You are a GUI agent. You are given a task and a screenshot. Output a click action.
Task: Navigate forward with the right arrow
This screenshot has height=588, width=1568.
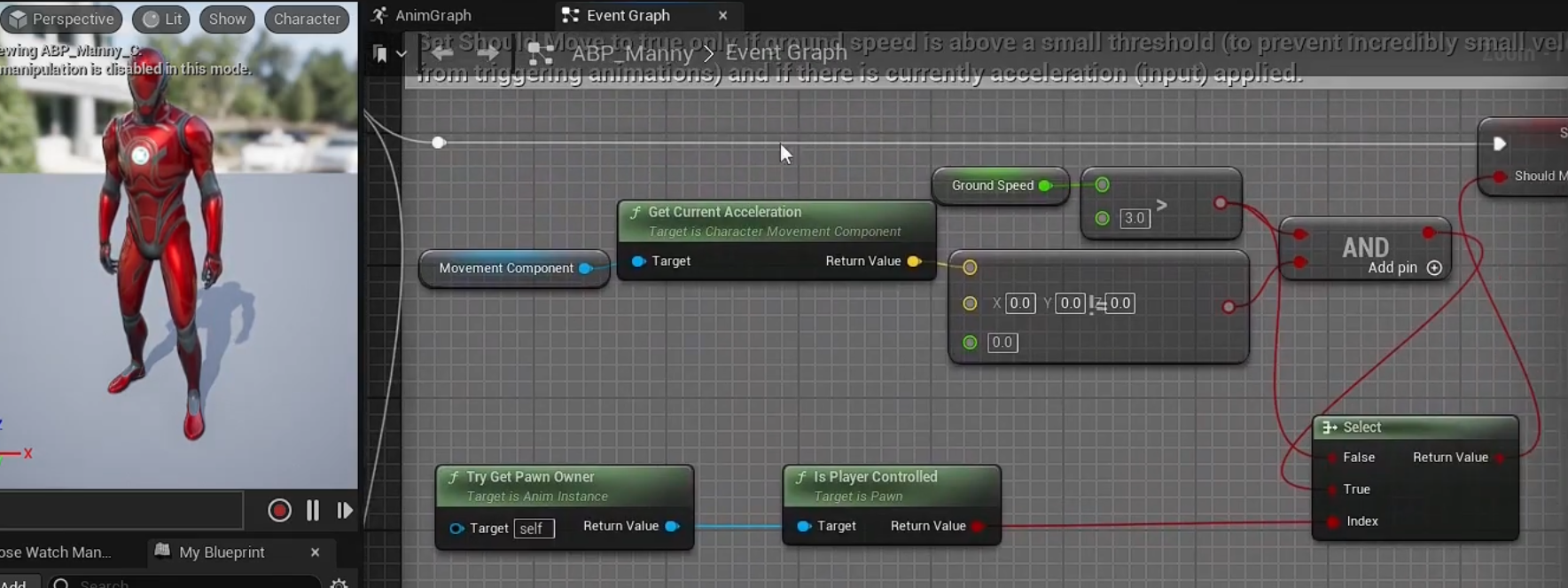point(488,53)
